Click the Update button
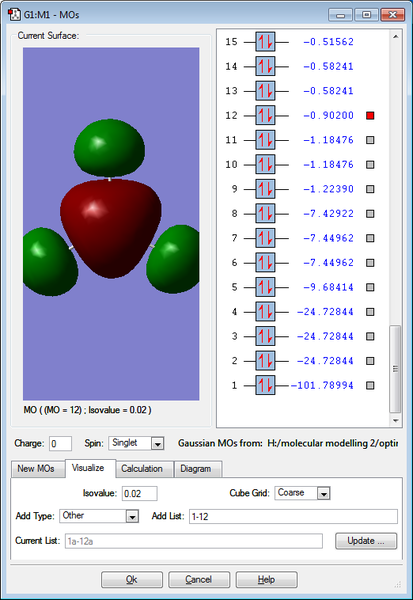The image size is (413, 600). click(366, 541)
